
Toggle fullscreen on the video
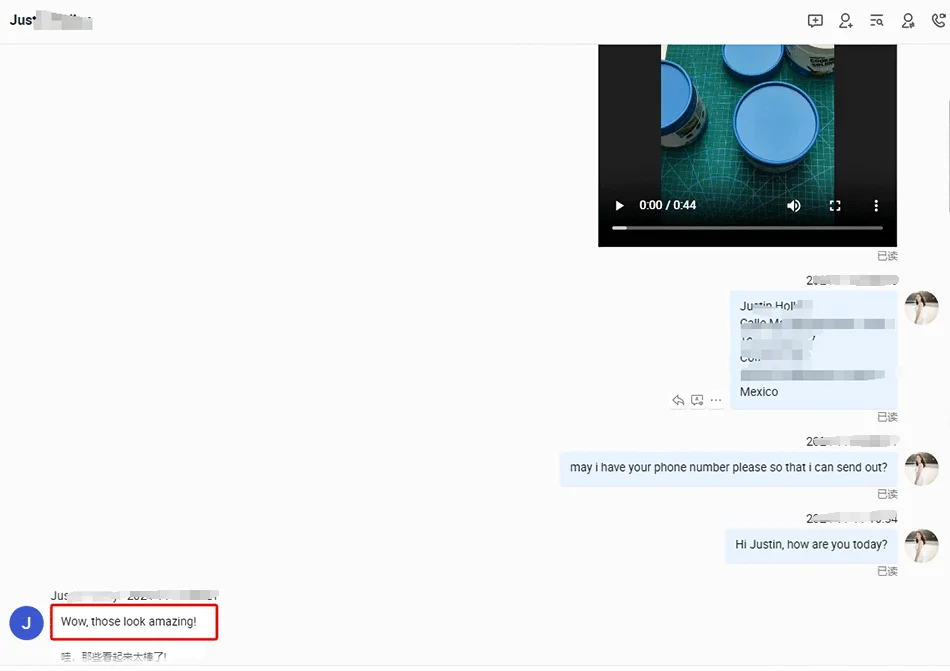point(835,206)
